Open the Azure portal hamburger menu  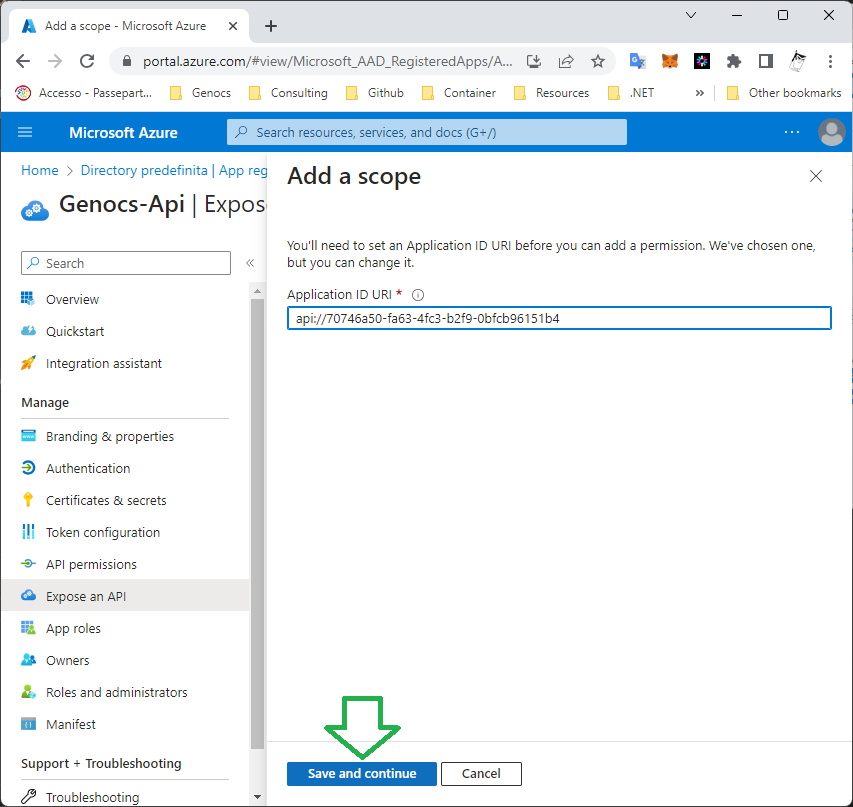[x=26, y=132]
